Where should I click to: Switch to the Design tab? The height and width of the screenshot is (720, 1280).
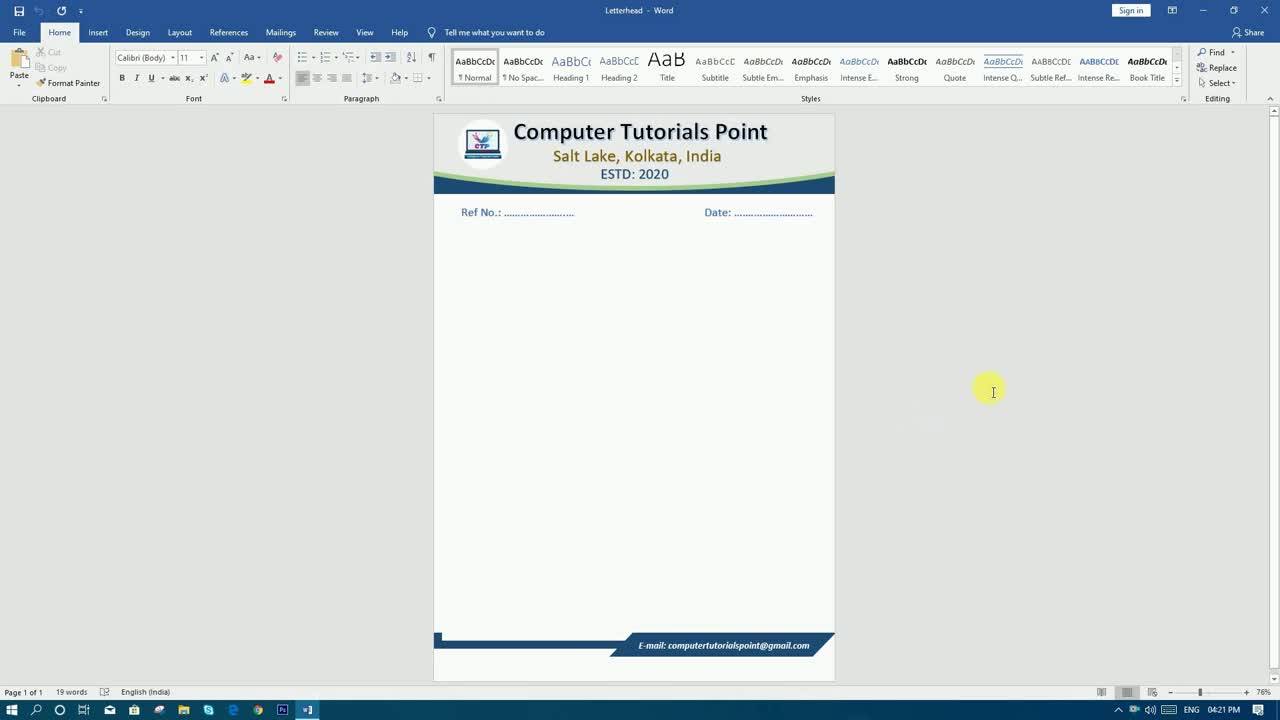click(x=138, y=32)
